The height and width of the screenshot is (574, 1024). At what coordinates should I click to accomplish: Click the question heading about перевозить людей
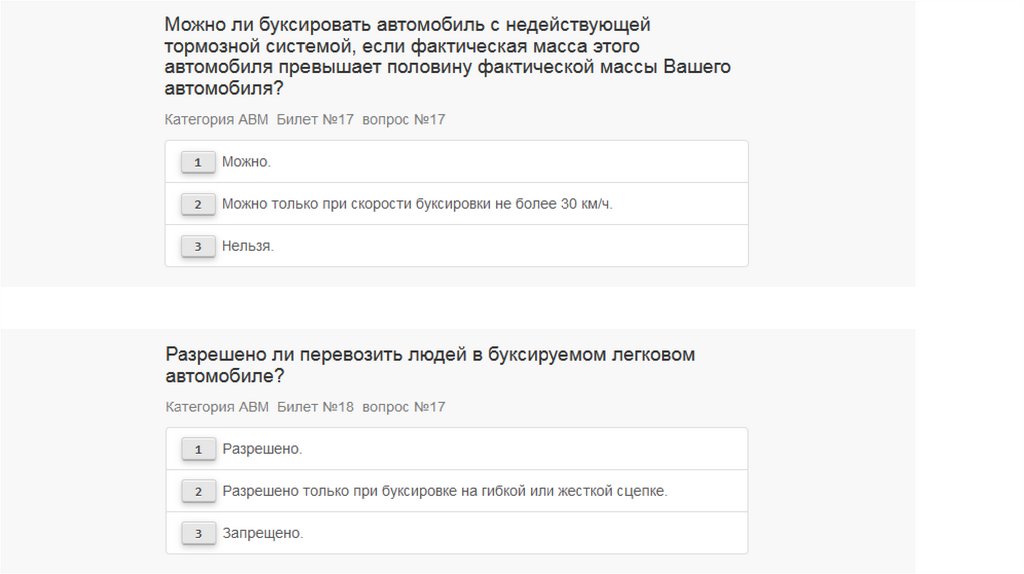pyautogui.click(x=429, y=365)
